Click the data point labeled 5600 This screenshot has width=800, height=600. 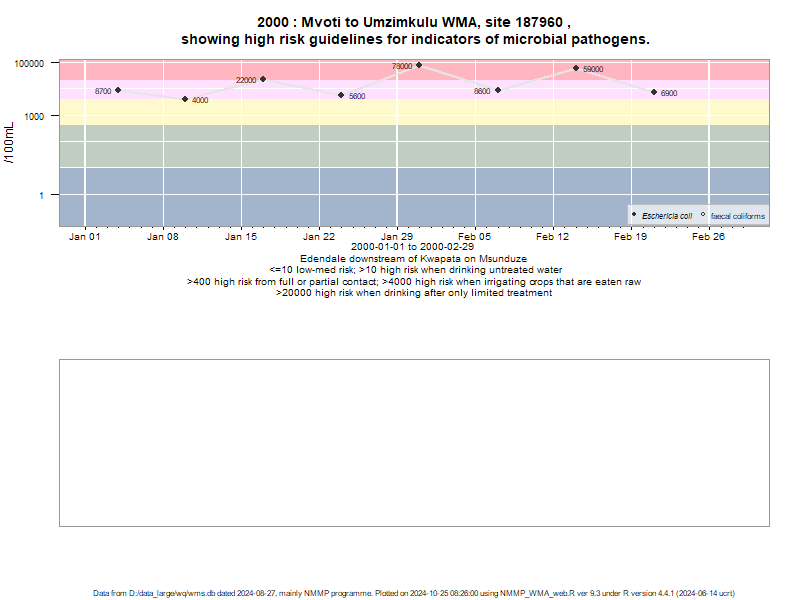pyautogui.click(x=341, y=95)
